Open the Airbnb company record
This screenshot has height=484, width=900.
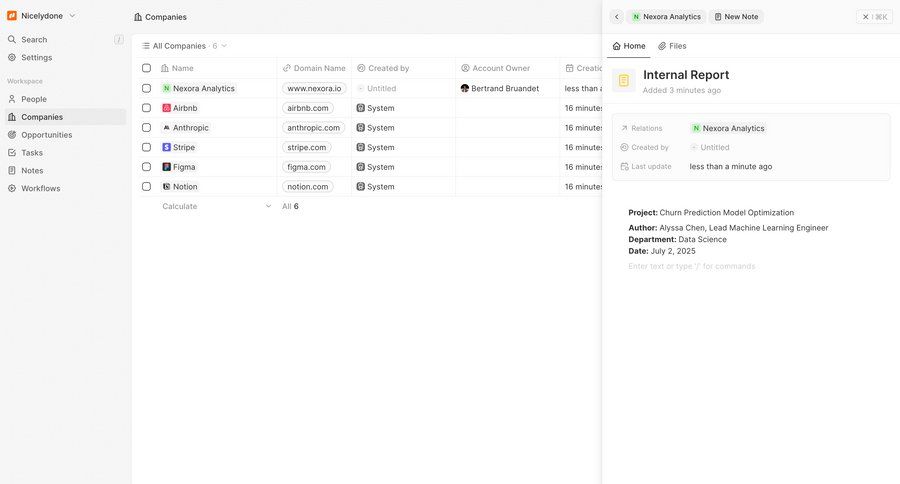coord(180,108)
